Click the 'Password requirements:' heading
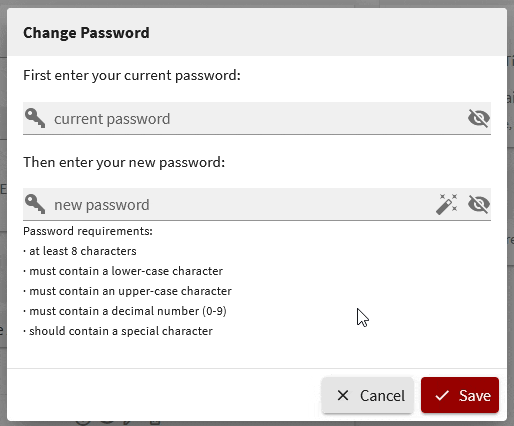 click(88, 231)
